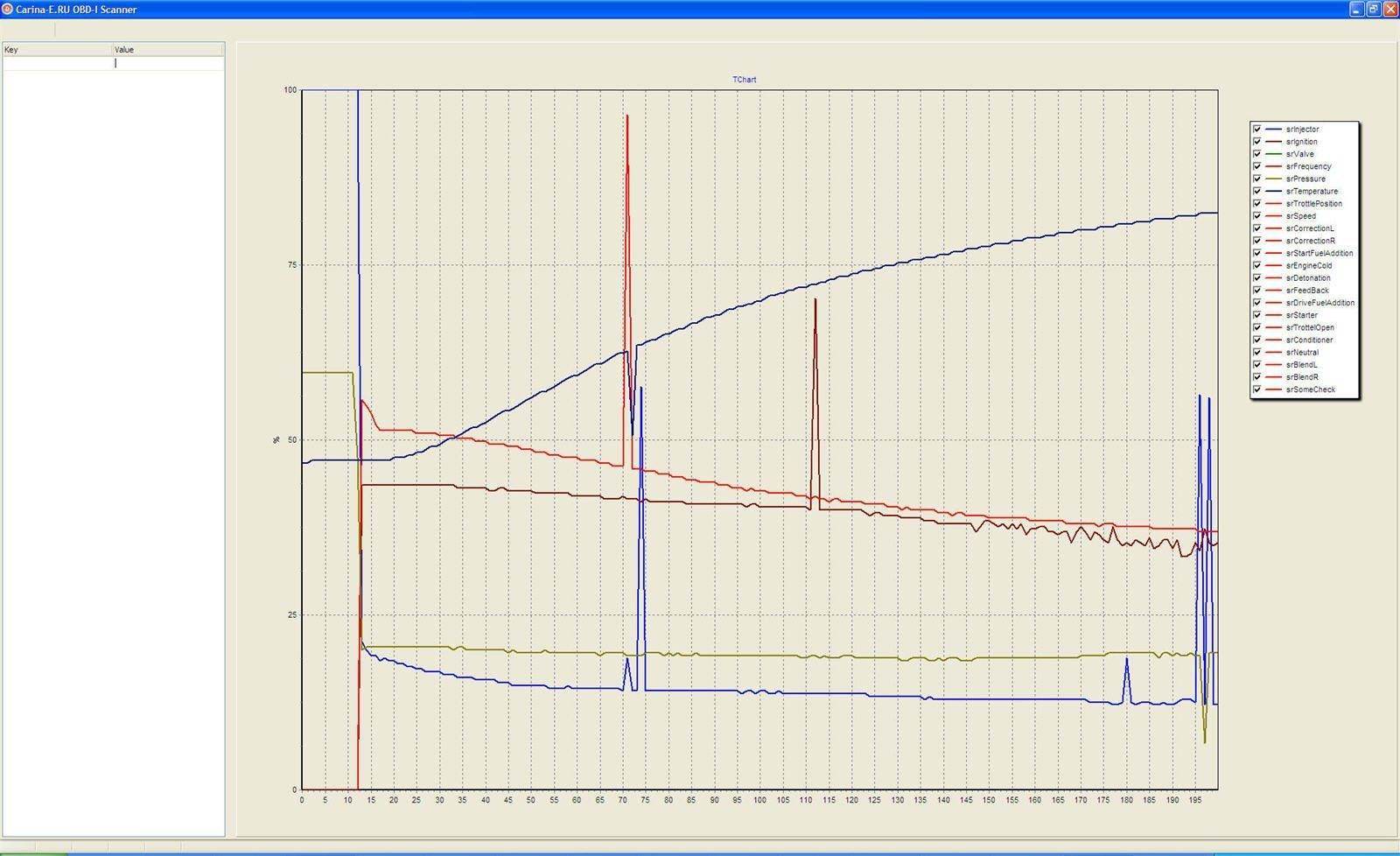Disable the srPressure series checkbox
This screenshot has width=1400, height=856.
point(1257,179)
